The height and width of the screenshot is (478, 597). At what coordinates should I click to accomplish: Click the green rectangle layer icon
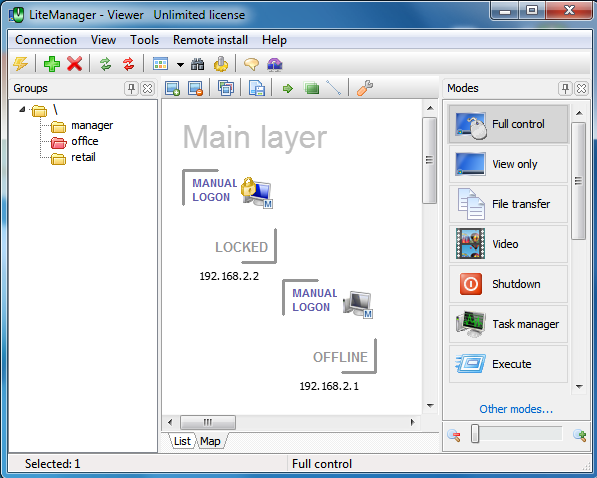pyautogui.click(x=311, y=88)
